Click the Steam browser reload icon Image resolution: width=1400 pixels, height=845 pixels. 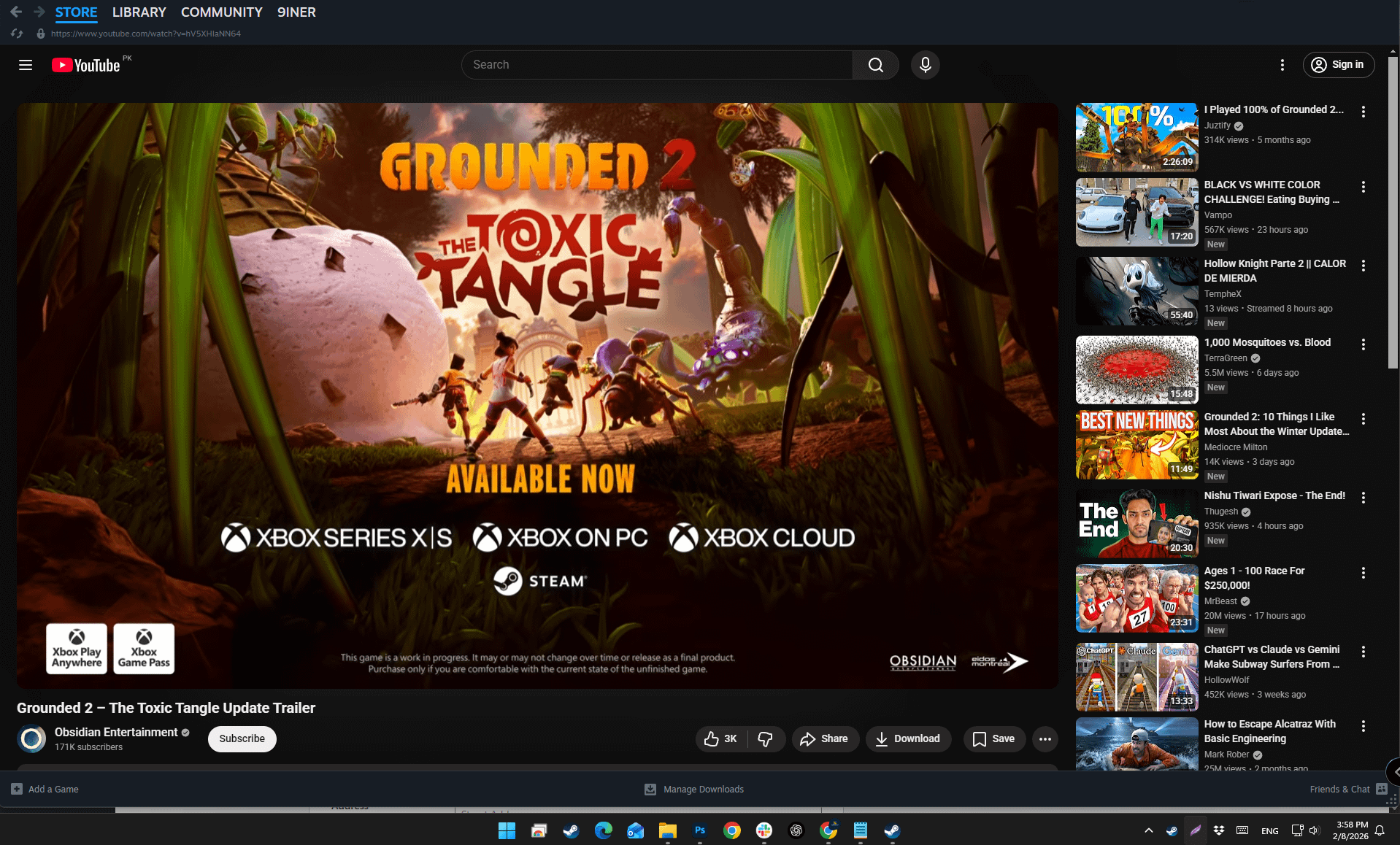[x=17, y=34]
